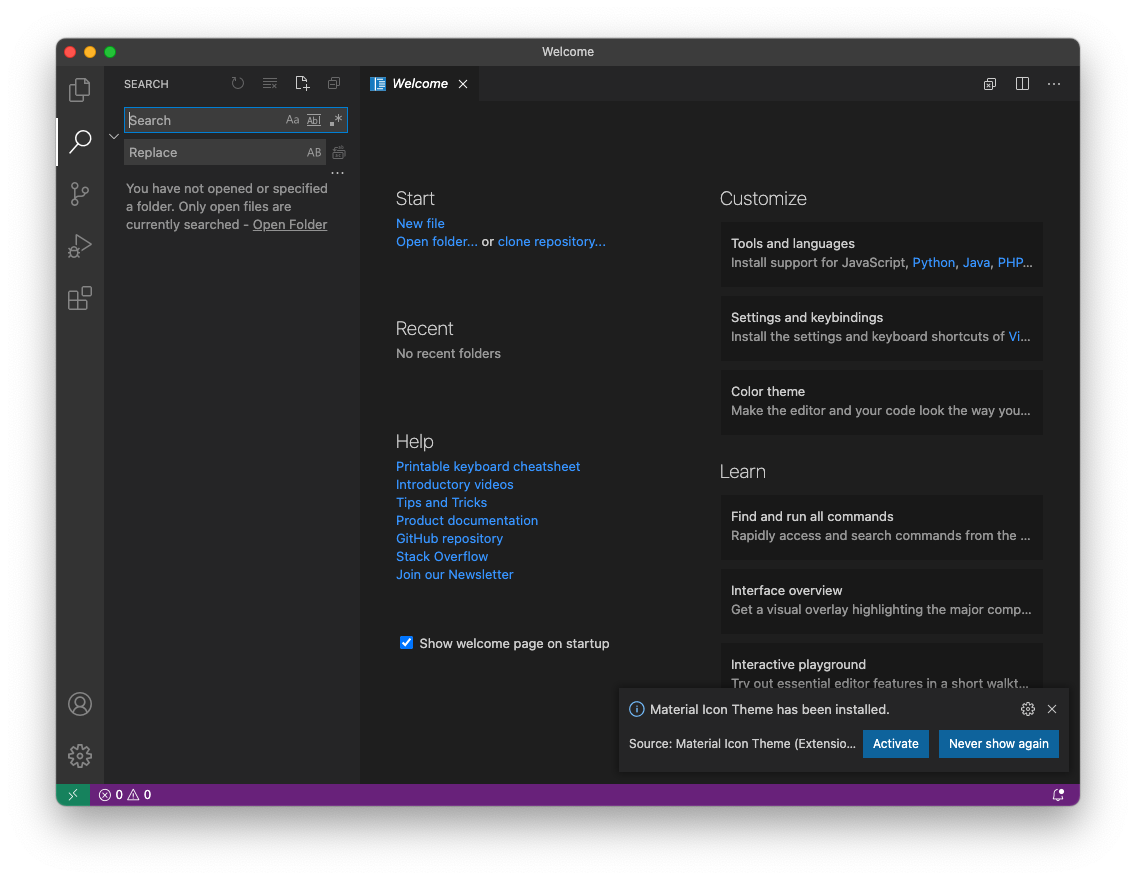Screen dimensions: 1136x880
Task: Open Tips and Tricks link
Action: coord(441,502)
